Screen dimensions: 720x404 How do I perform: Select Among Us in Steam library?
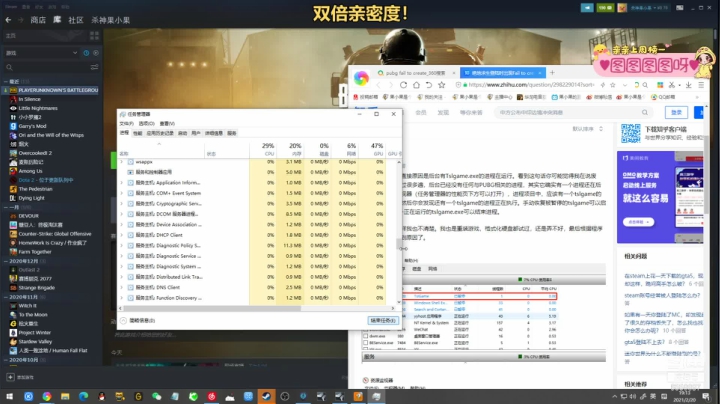pyautogui.click(x=30, y=171)
